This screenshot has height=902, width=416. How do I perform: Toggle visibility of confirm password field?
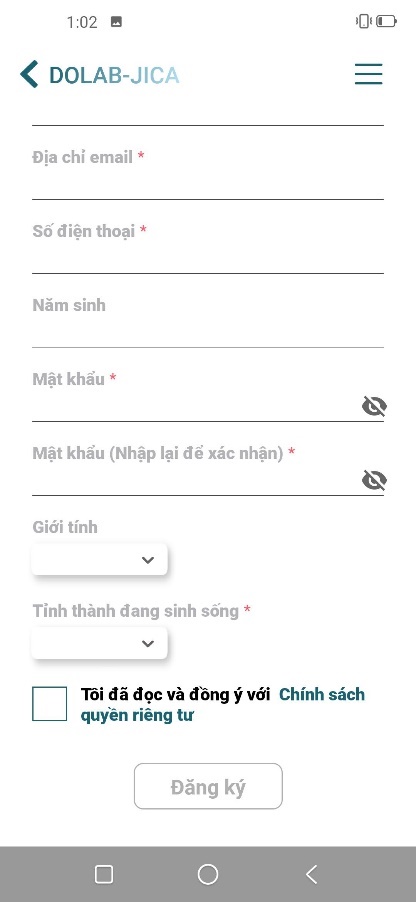374,480
